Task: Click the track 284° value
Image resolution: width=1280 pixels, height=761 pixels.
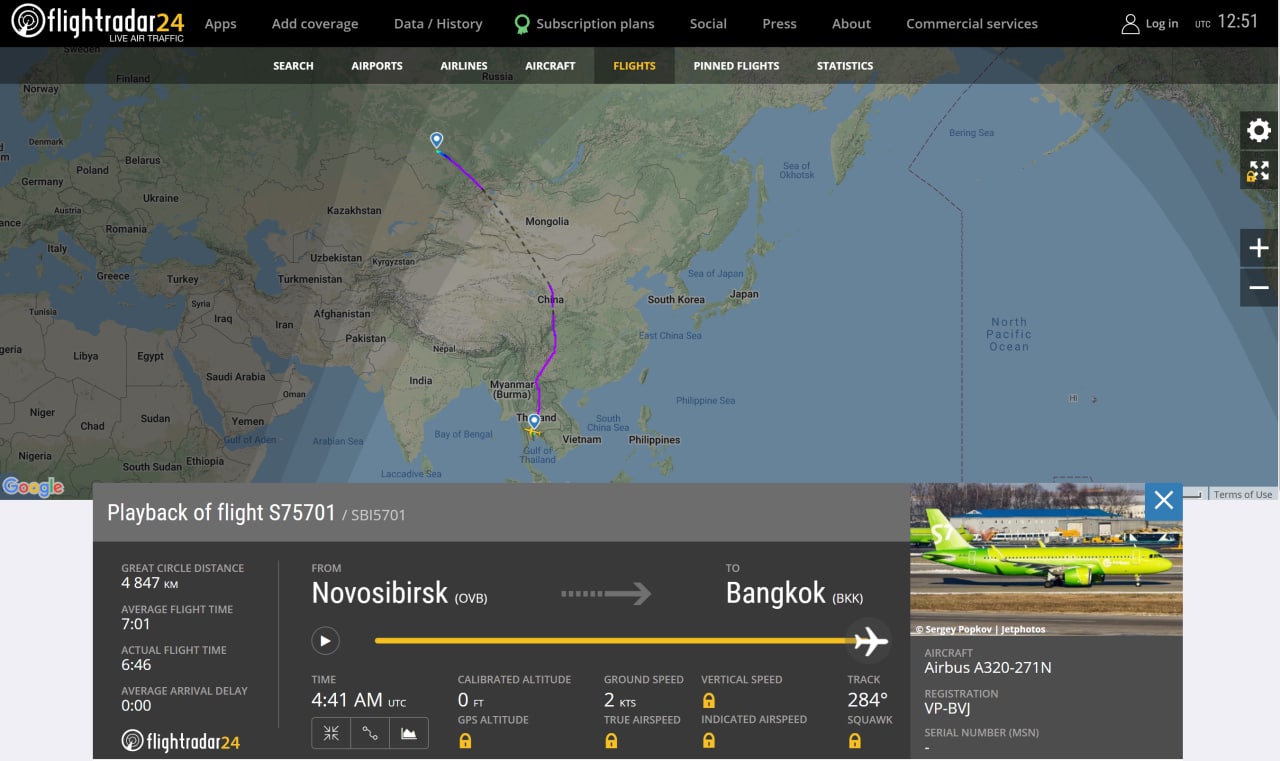Action: [x=867, y=700]
